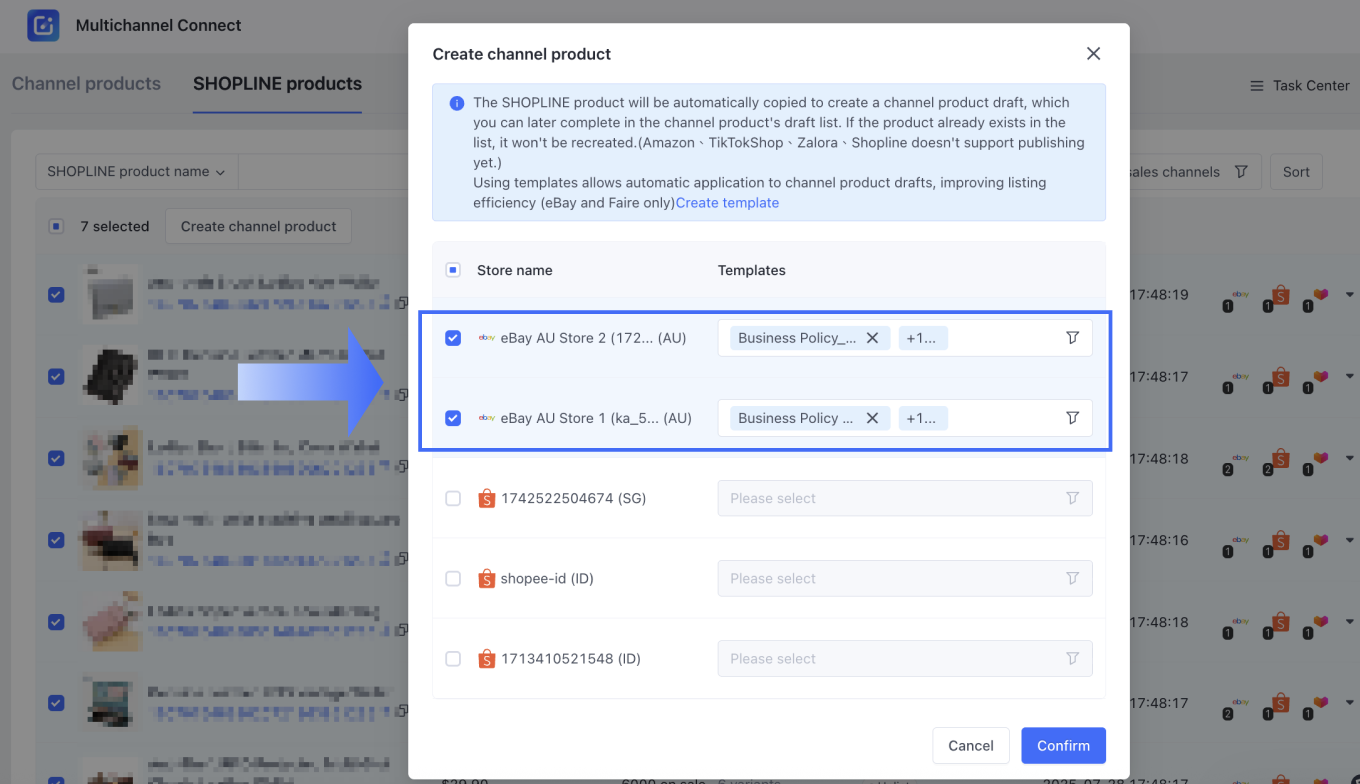Toggle the Store name header checkbox
Viewport: 1360px width, 784px height.
453,270
